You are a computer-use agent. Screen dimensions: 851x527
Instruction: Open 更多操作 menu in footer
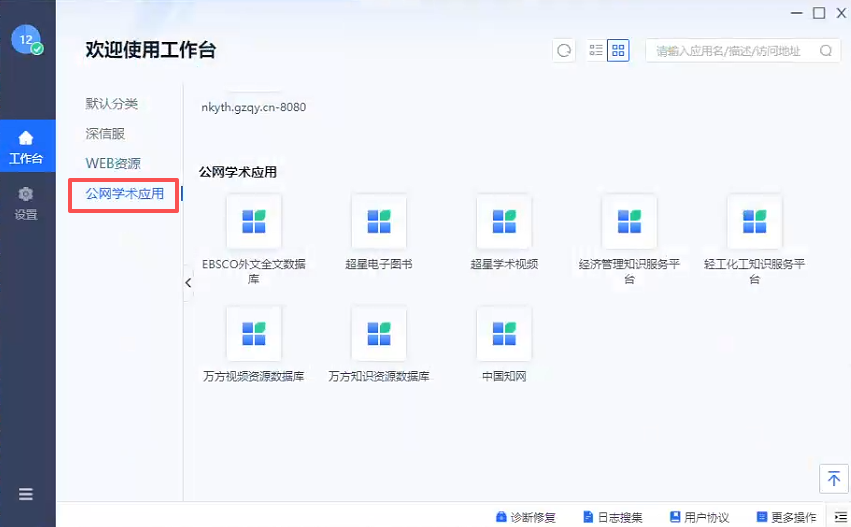coord(787,517)
